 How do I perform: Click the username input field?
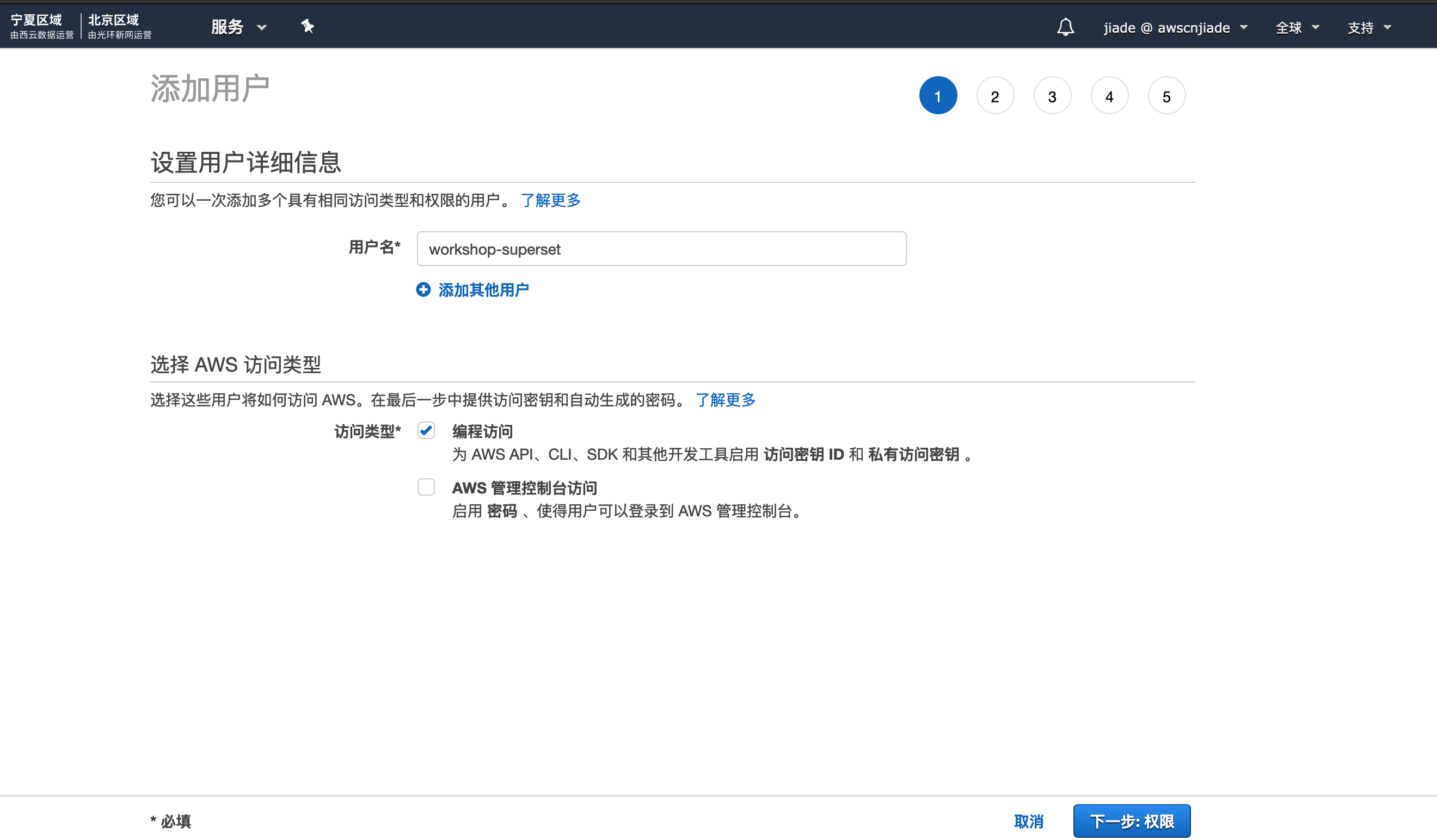point(661,249)
